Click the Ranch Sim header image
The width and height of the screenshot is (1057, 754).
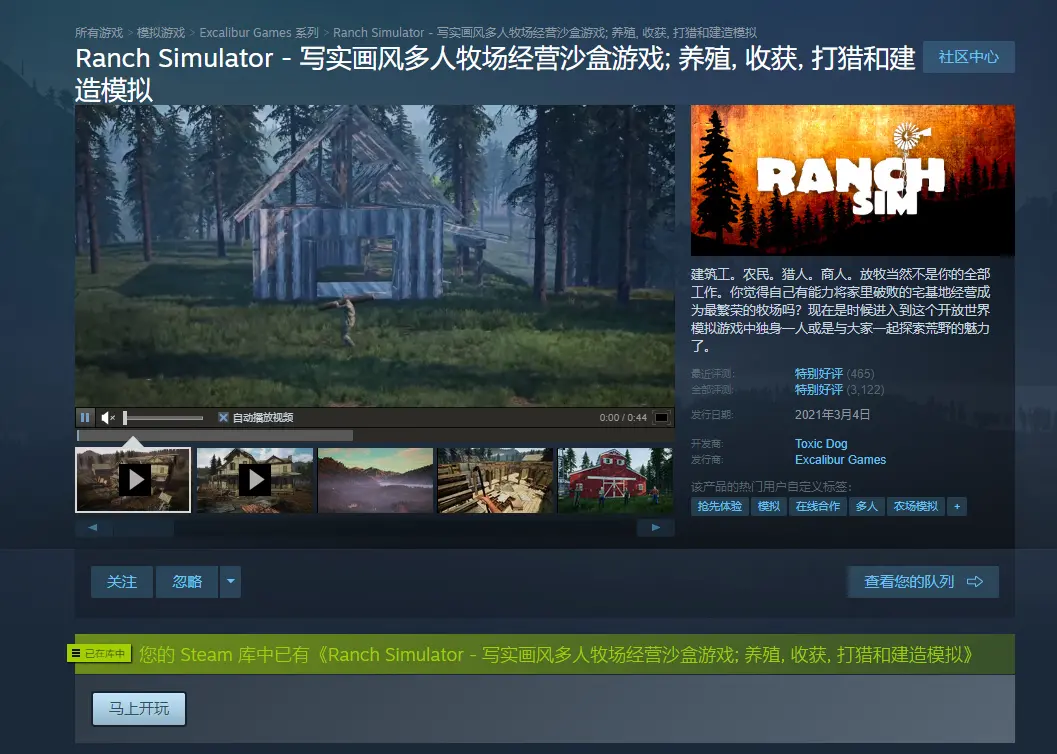853,180
